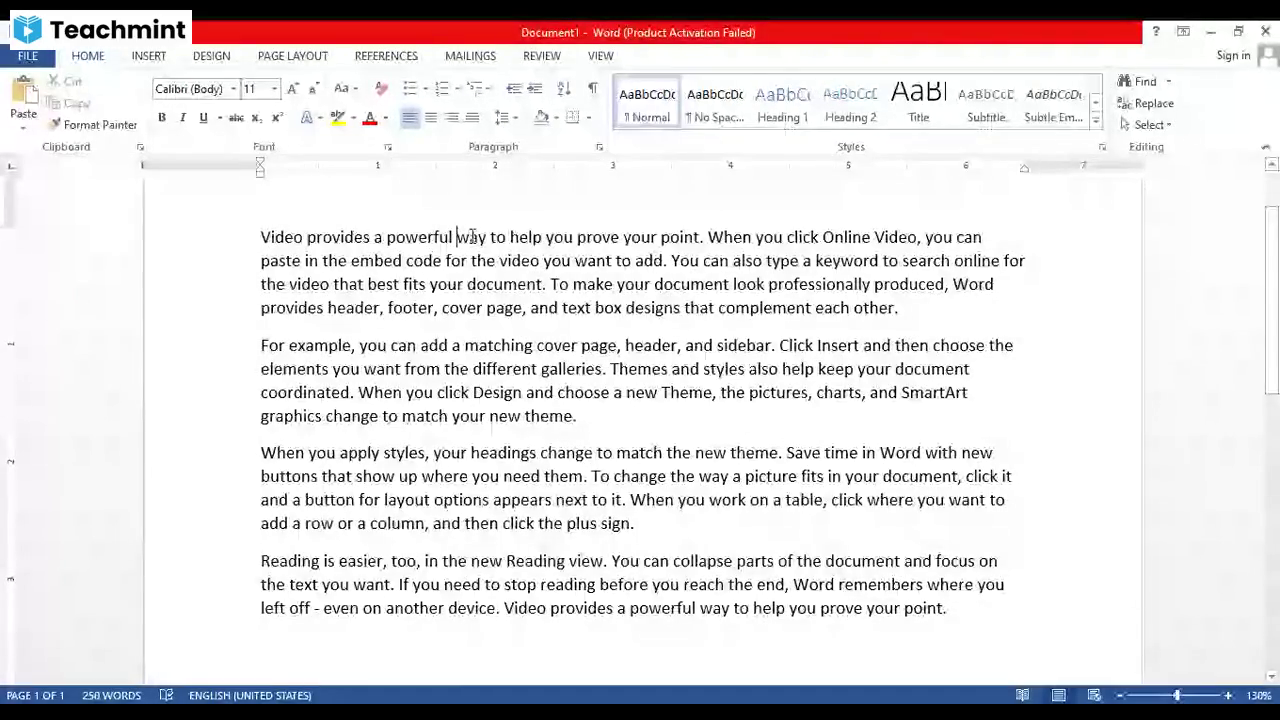Switch to the REFERENCES tab

click(386, 56)
